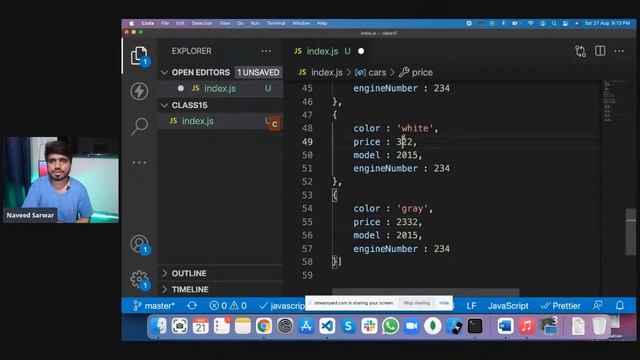640x360 pixels.
Task: Open the File menu
Action: pyautogui.click(x=165, y=23)
